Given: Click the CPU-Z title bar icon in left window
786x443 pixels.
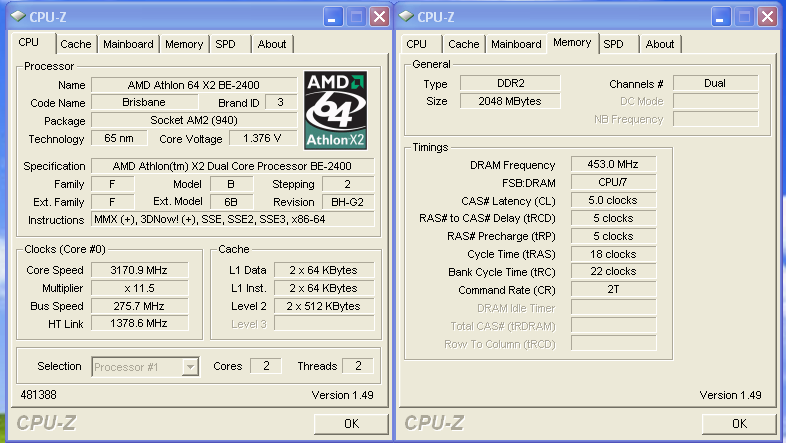Looking at the screenshot, I should pos(18,17).
